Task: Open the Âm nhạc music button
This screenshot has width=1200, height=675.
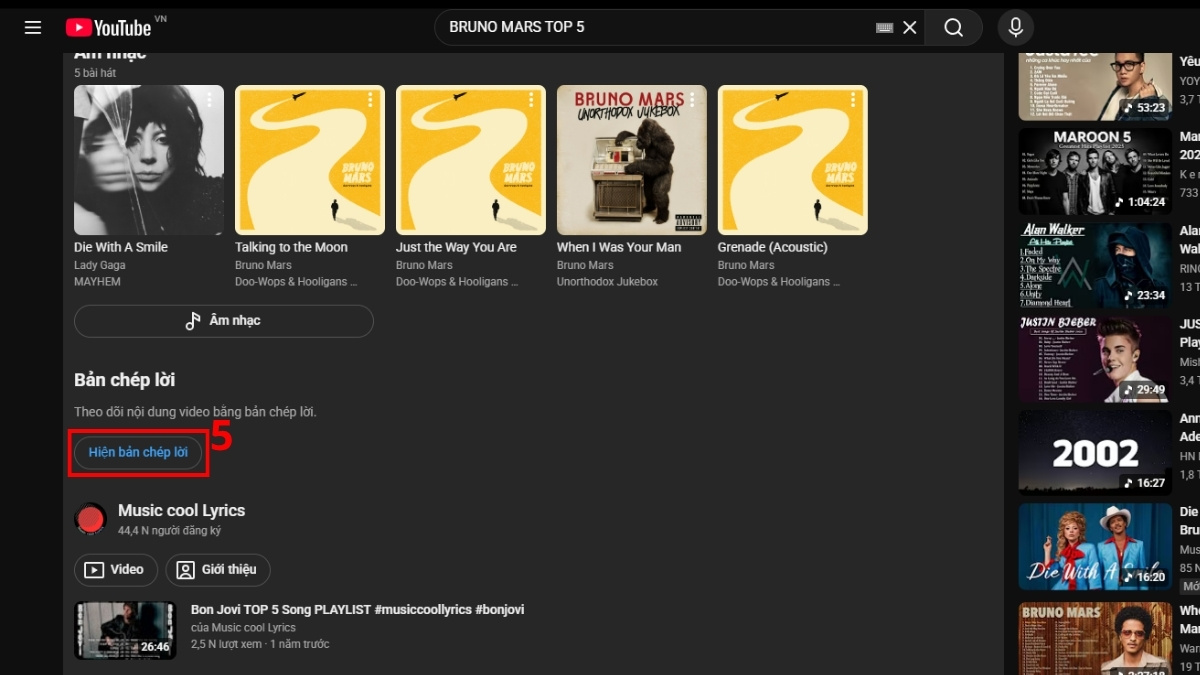Action: pyautogui.click(x=224, y=321)
